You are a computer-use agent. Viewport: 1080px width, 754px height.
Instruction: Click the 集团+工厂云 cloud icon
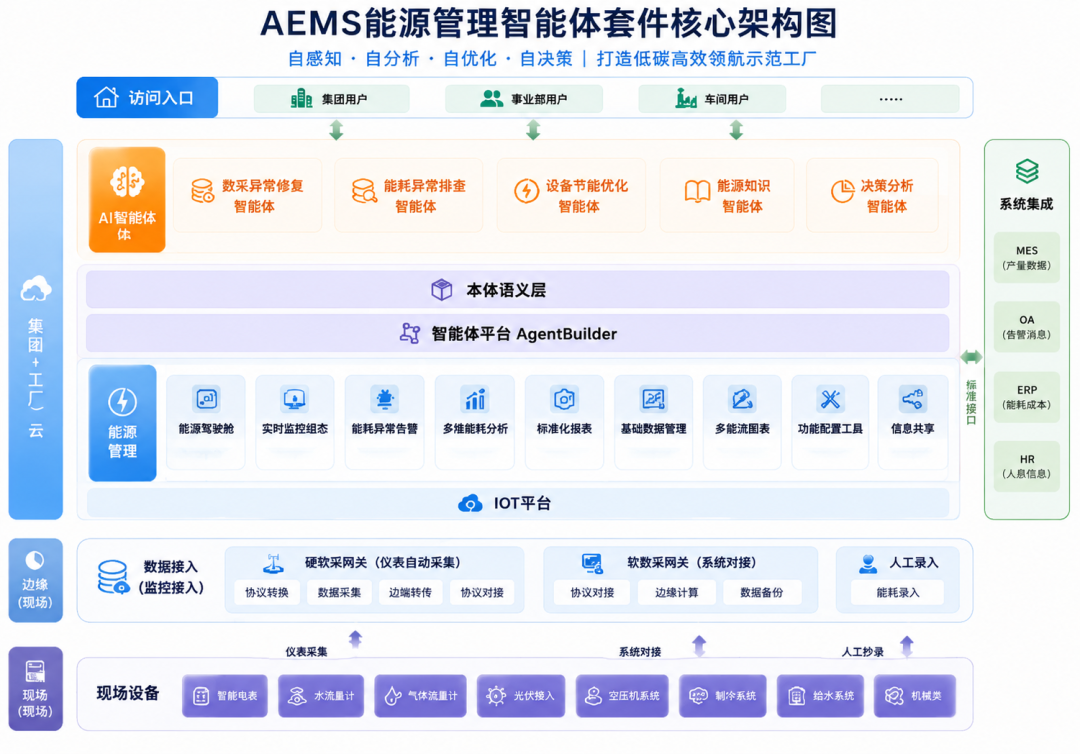point(36,289)
